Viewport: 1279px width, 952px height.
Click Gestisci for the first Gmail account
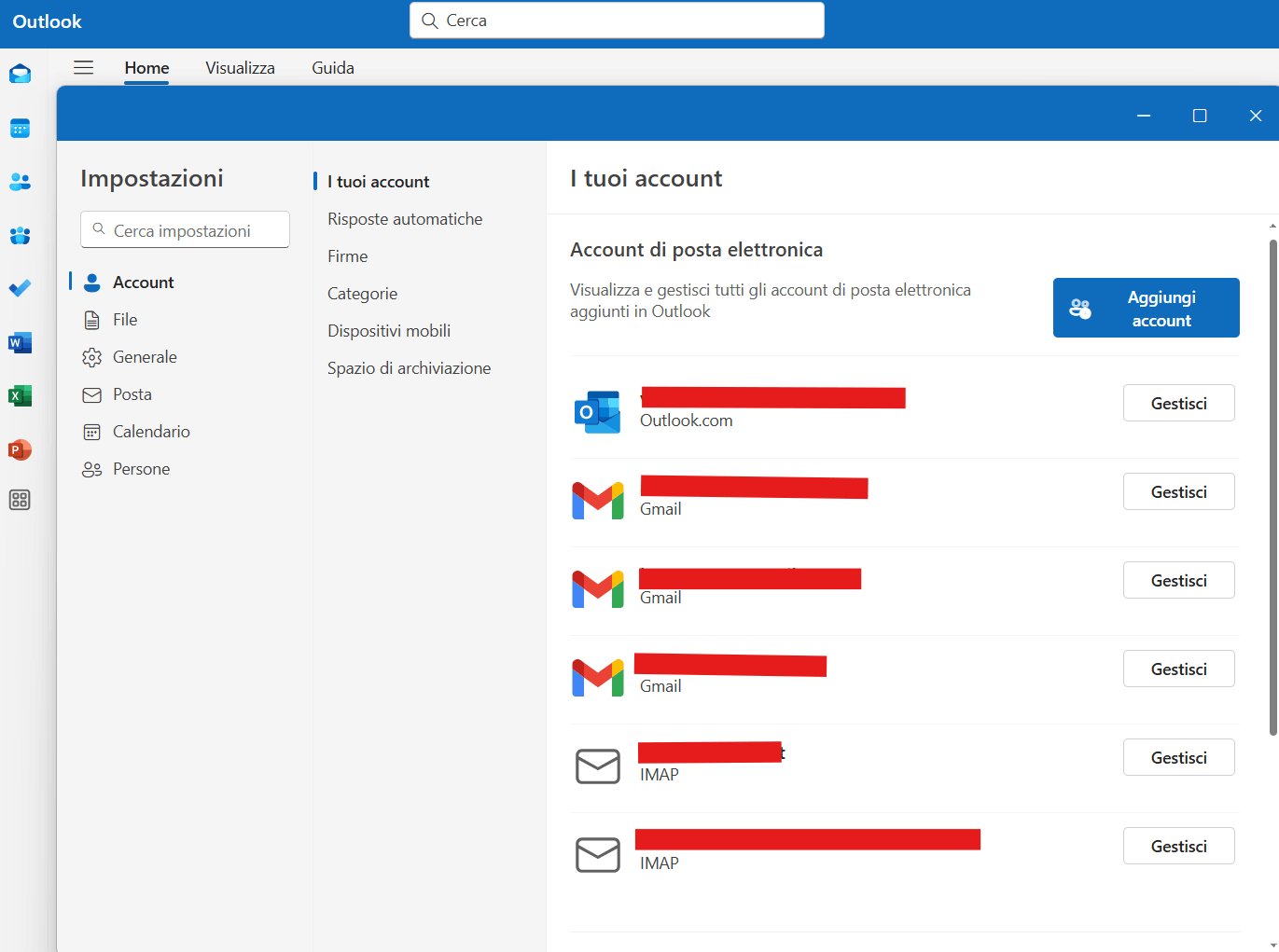[1179, 491]
